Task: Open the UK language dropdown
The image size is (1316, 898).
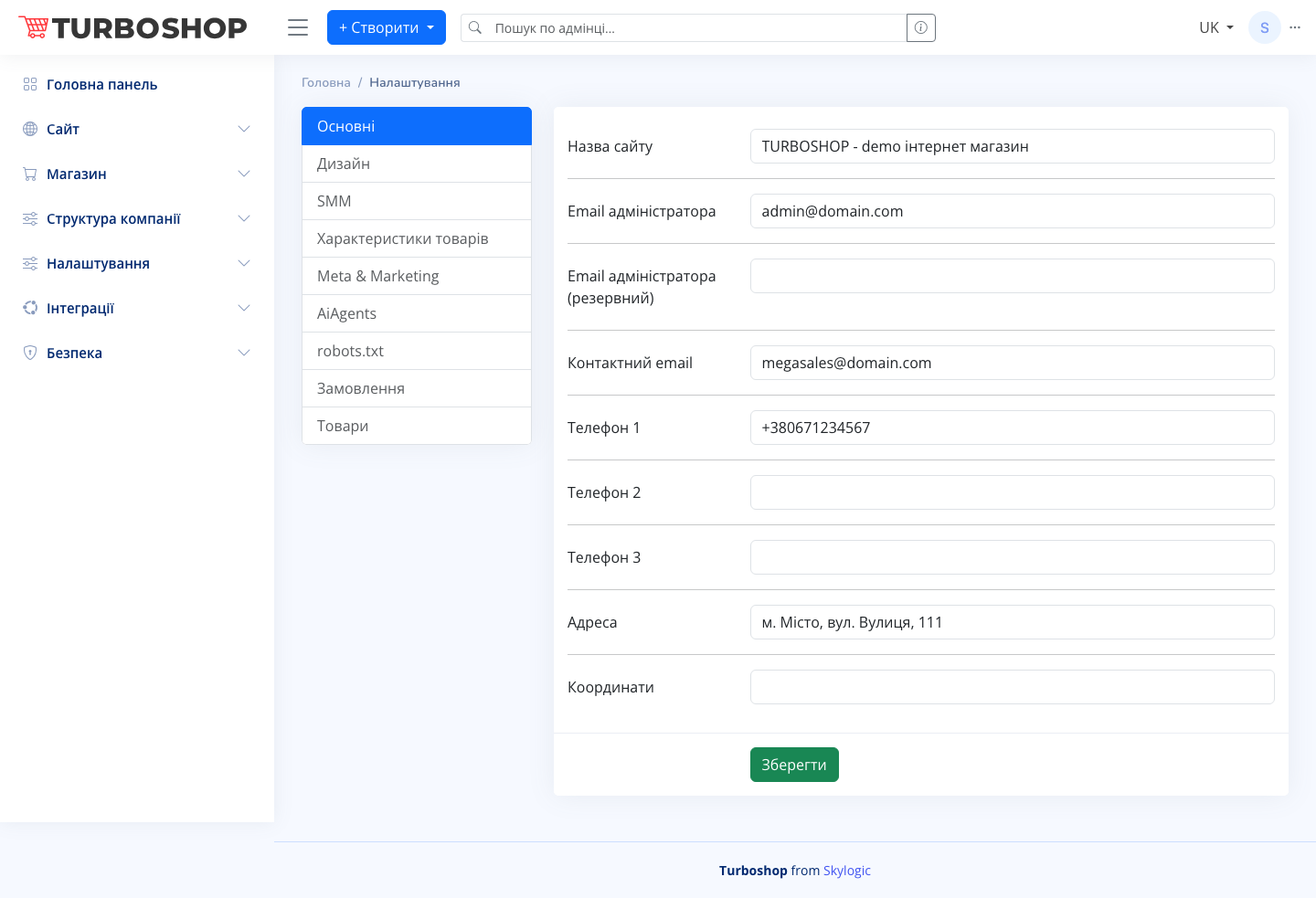Action: [1216, 27]
